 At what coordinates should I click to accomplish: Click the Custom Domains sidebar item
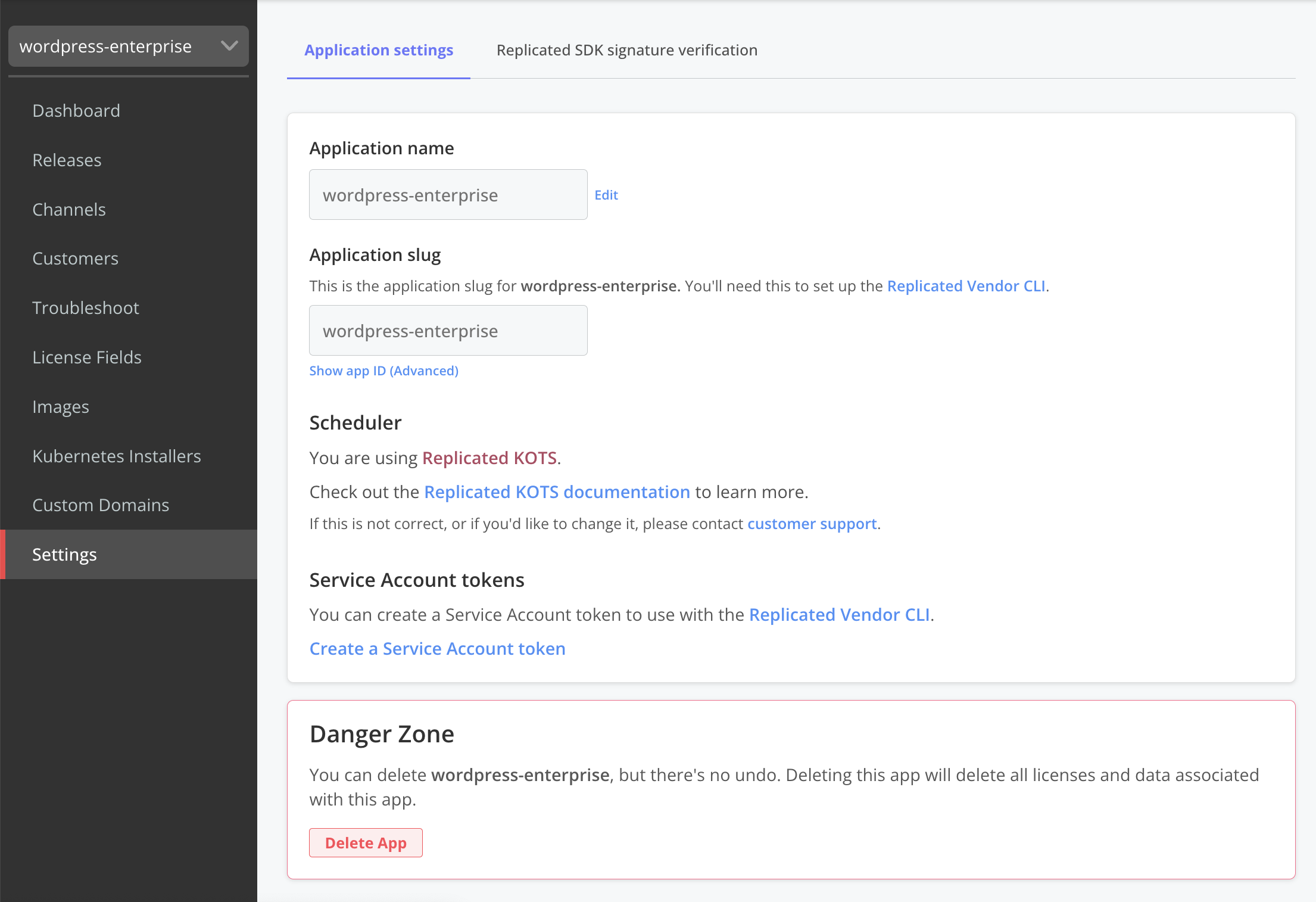coord(100,505)
